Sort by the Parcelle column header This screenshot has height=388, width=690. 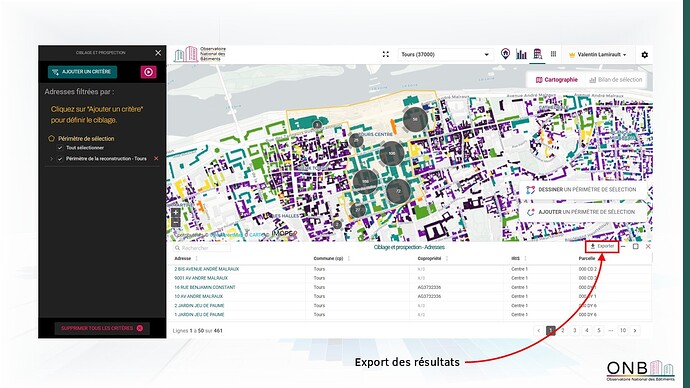(587, 259)
